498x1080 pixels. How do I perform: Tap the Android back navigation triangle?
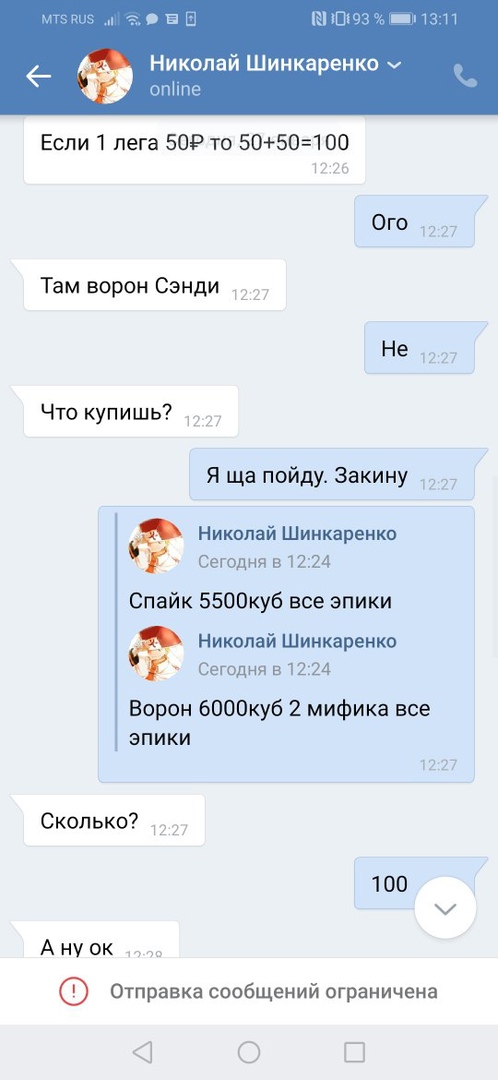click(x=142, y=1052)
